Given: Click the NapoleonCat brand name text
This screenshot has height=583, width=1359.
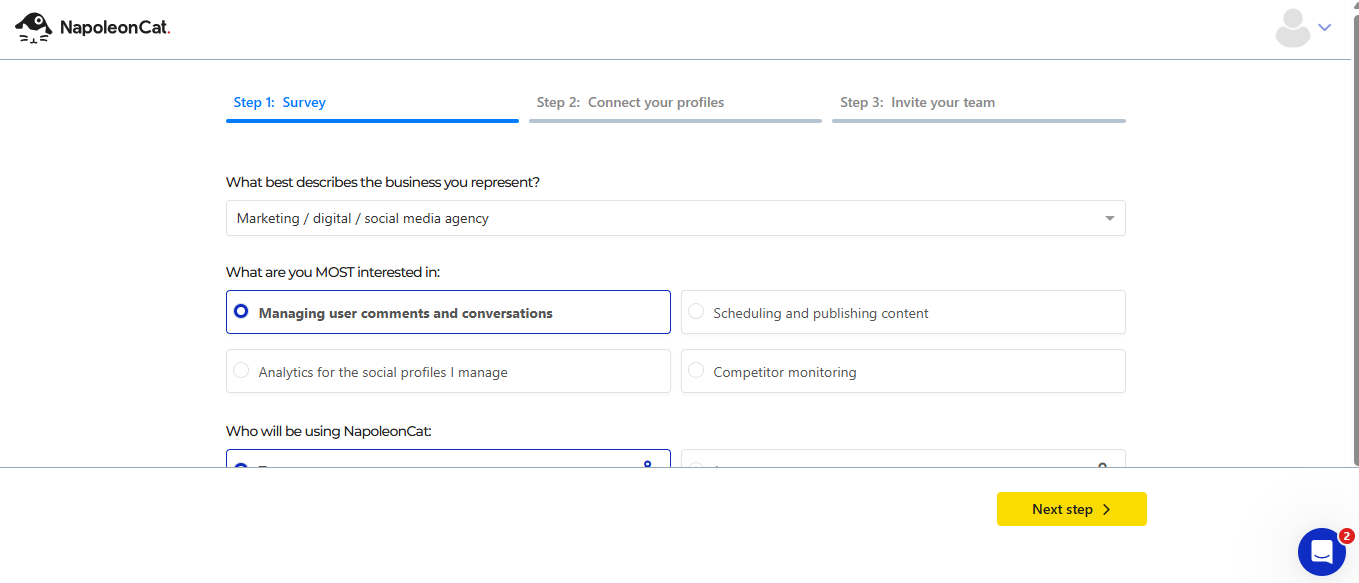Looking at the screenshot, I should 115,29.
